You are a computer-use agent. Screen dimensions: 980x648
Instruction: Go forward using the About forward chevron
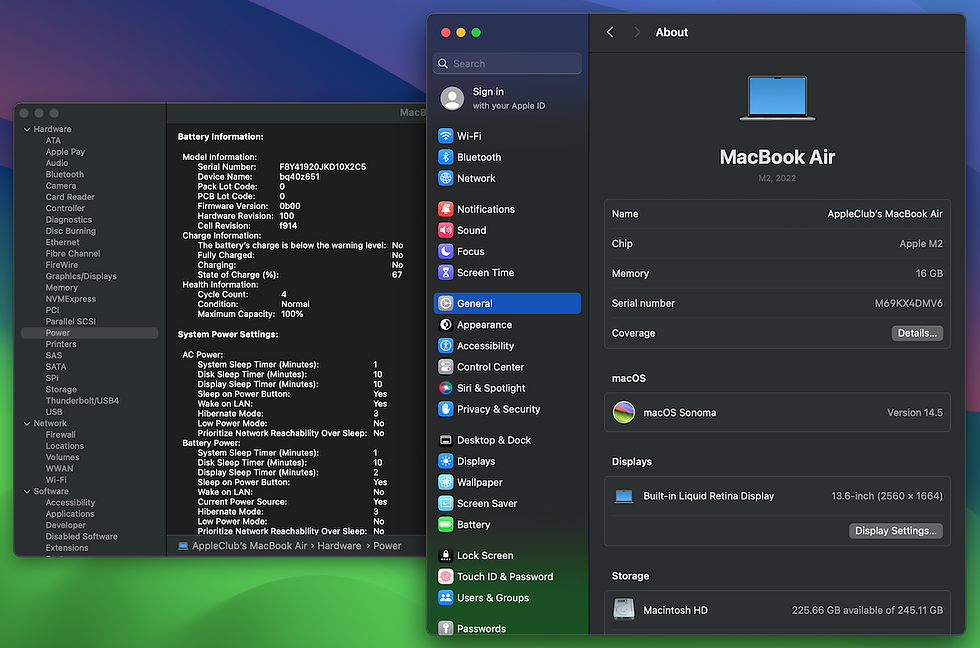636,32
